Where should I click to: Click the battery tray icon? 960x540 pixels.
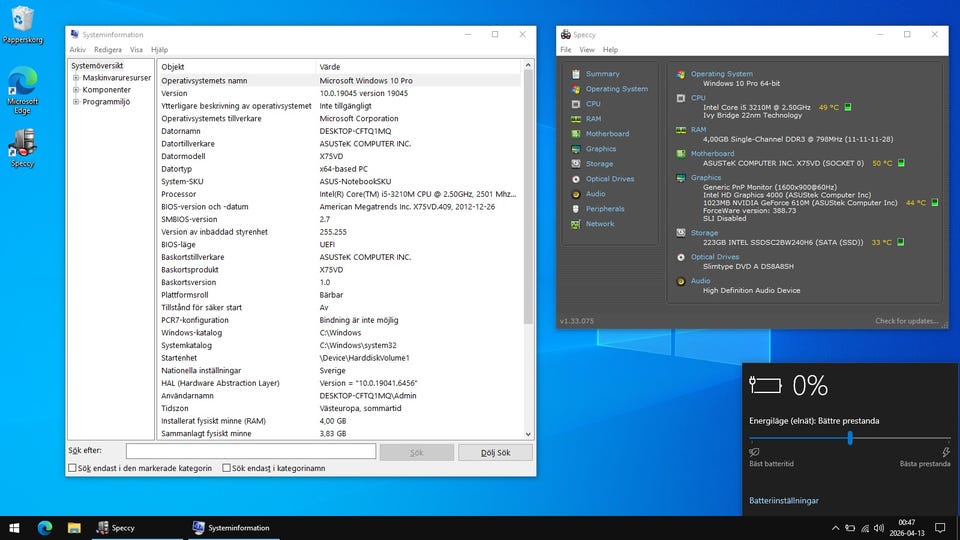tap(850, 528)
